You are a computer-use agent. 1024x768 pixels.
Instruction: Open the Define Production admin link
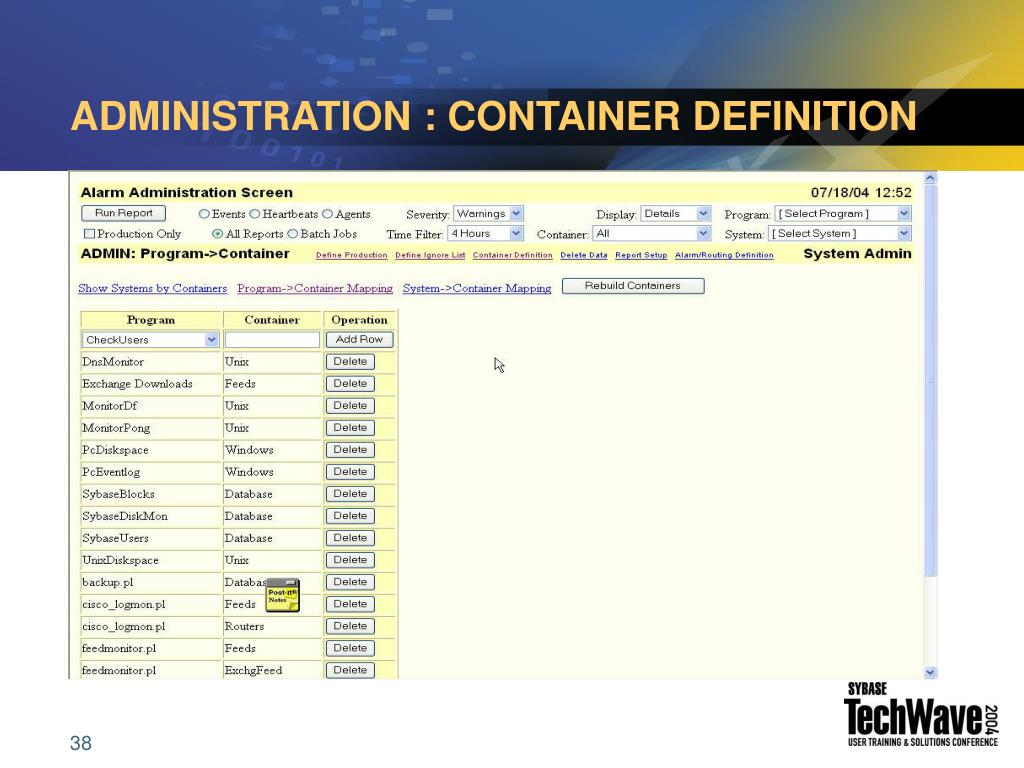point(351,255)
